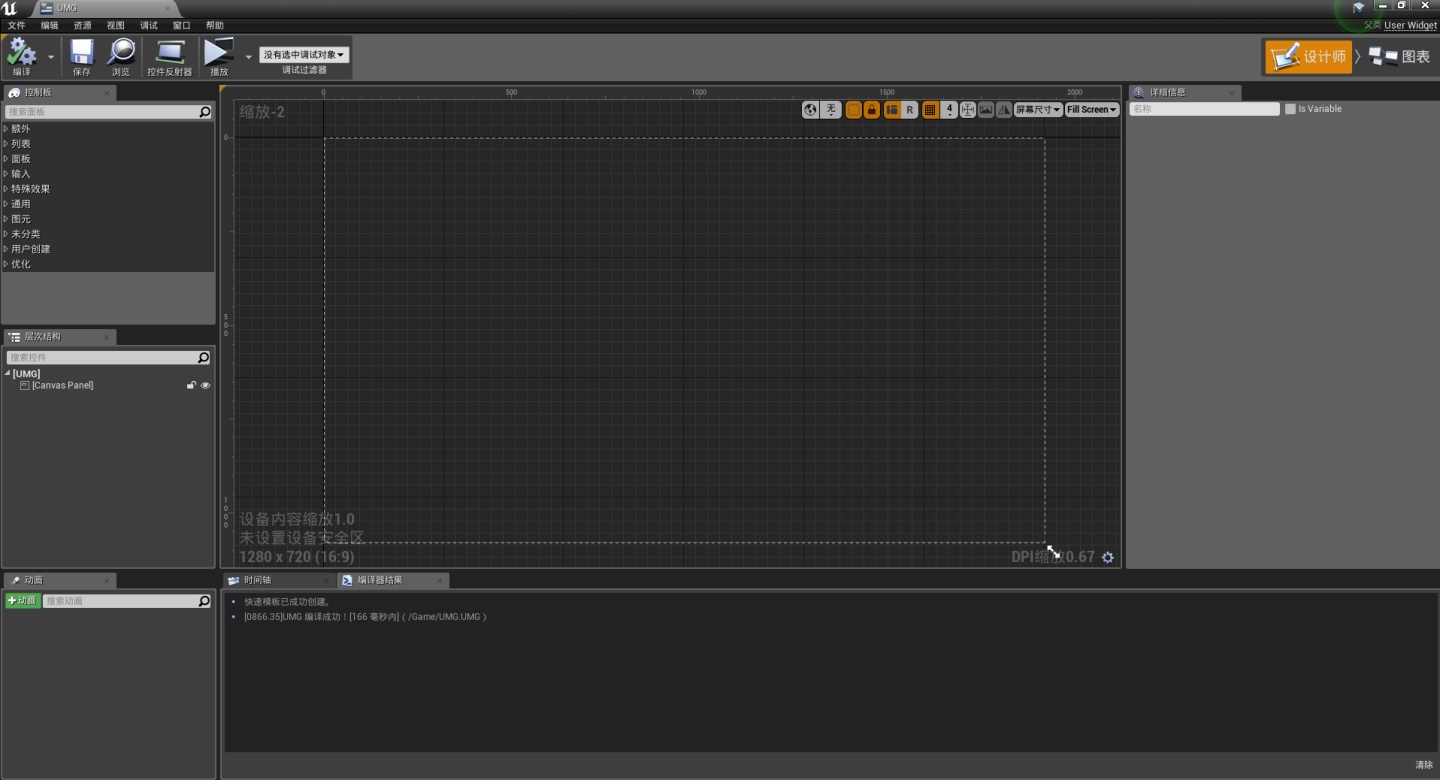Click the 保存 save floppy icon
The height and width of the screenshot is (780, 1440).
(x=81, y=56)
